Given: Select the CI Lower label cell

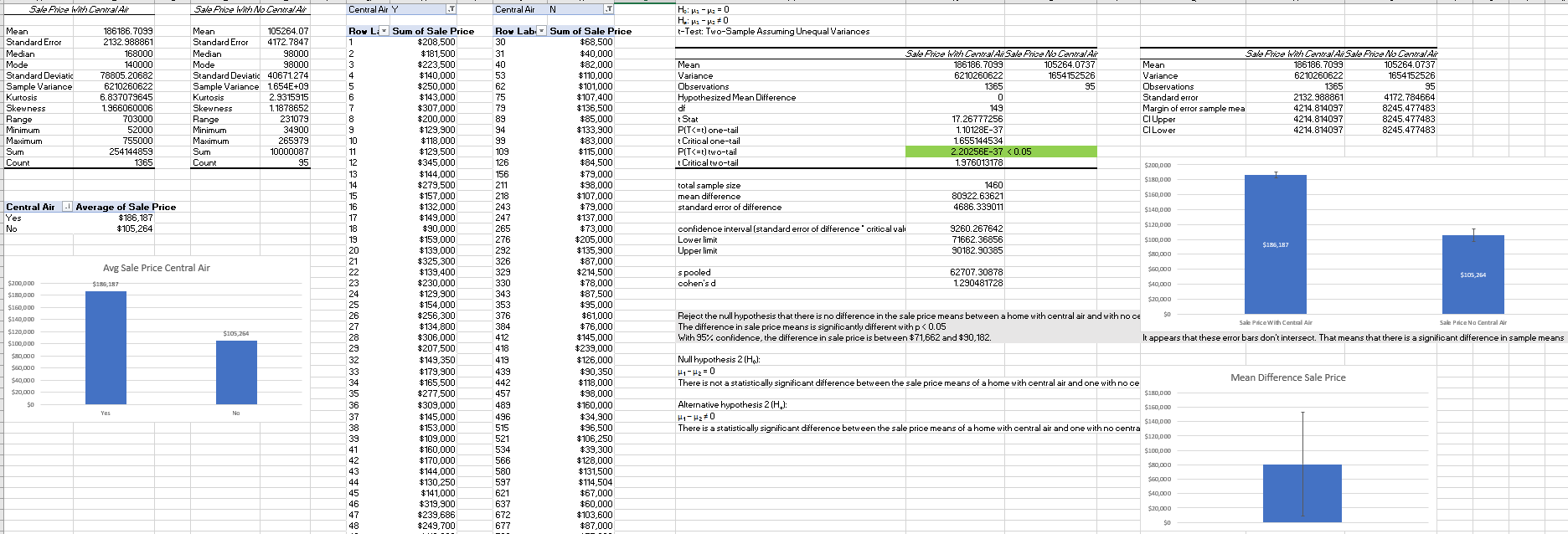Looking at the screenshot, I should [x=1159, y=130].
